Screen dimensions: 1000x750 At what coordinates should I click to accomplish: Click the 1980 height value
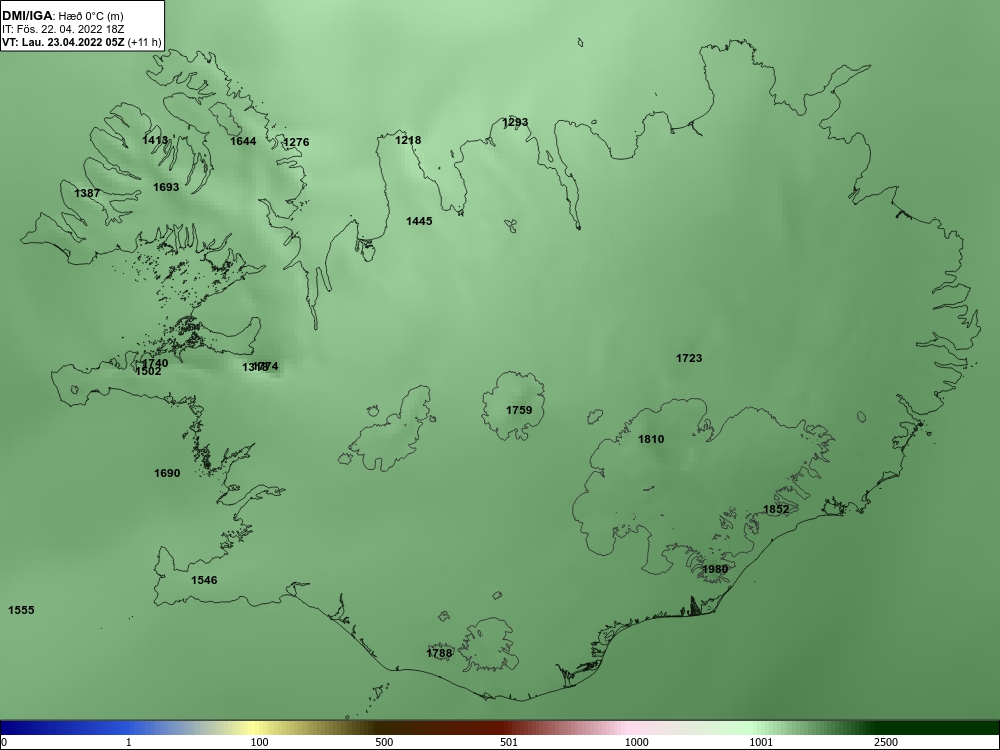pos(715,570)
